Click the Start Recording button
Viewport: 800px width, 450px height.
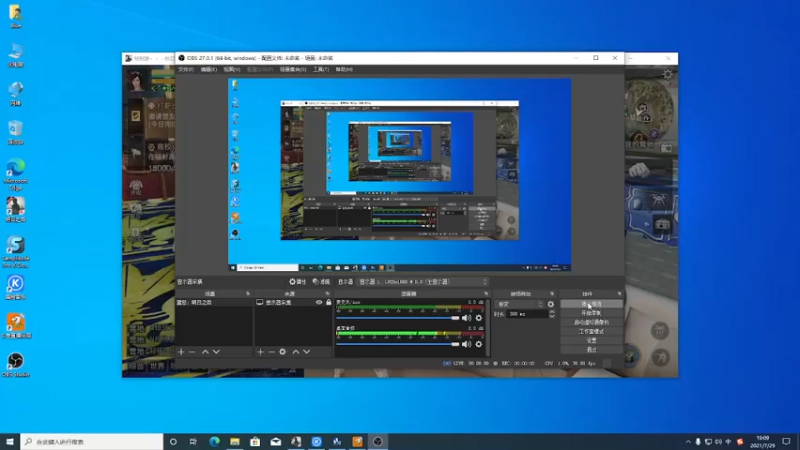(x=591, y=313)
